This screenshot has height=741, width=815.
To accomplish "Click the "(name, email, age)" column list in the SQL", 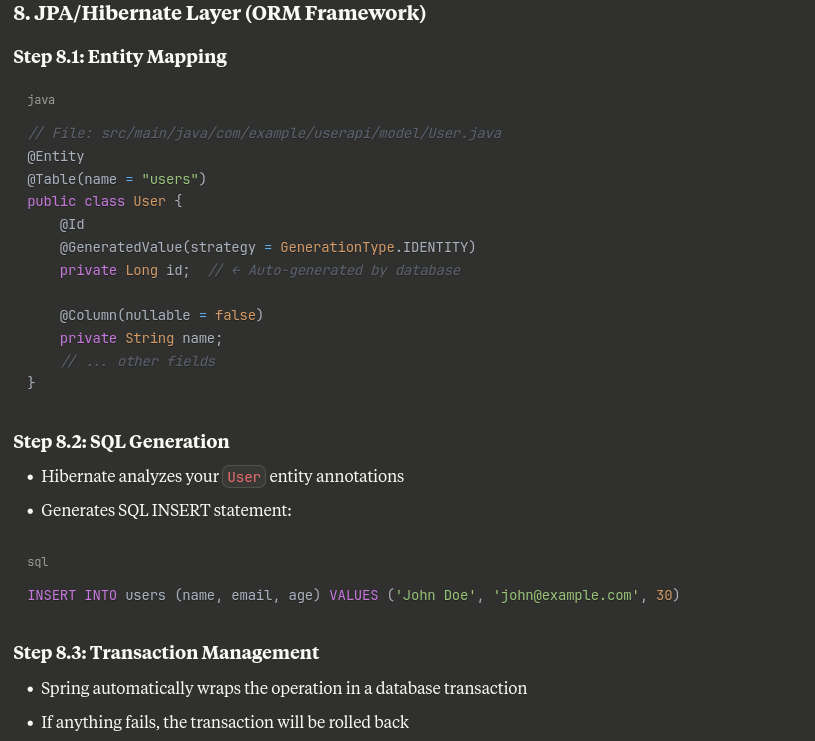I will (x=248, y=596).
